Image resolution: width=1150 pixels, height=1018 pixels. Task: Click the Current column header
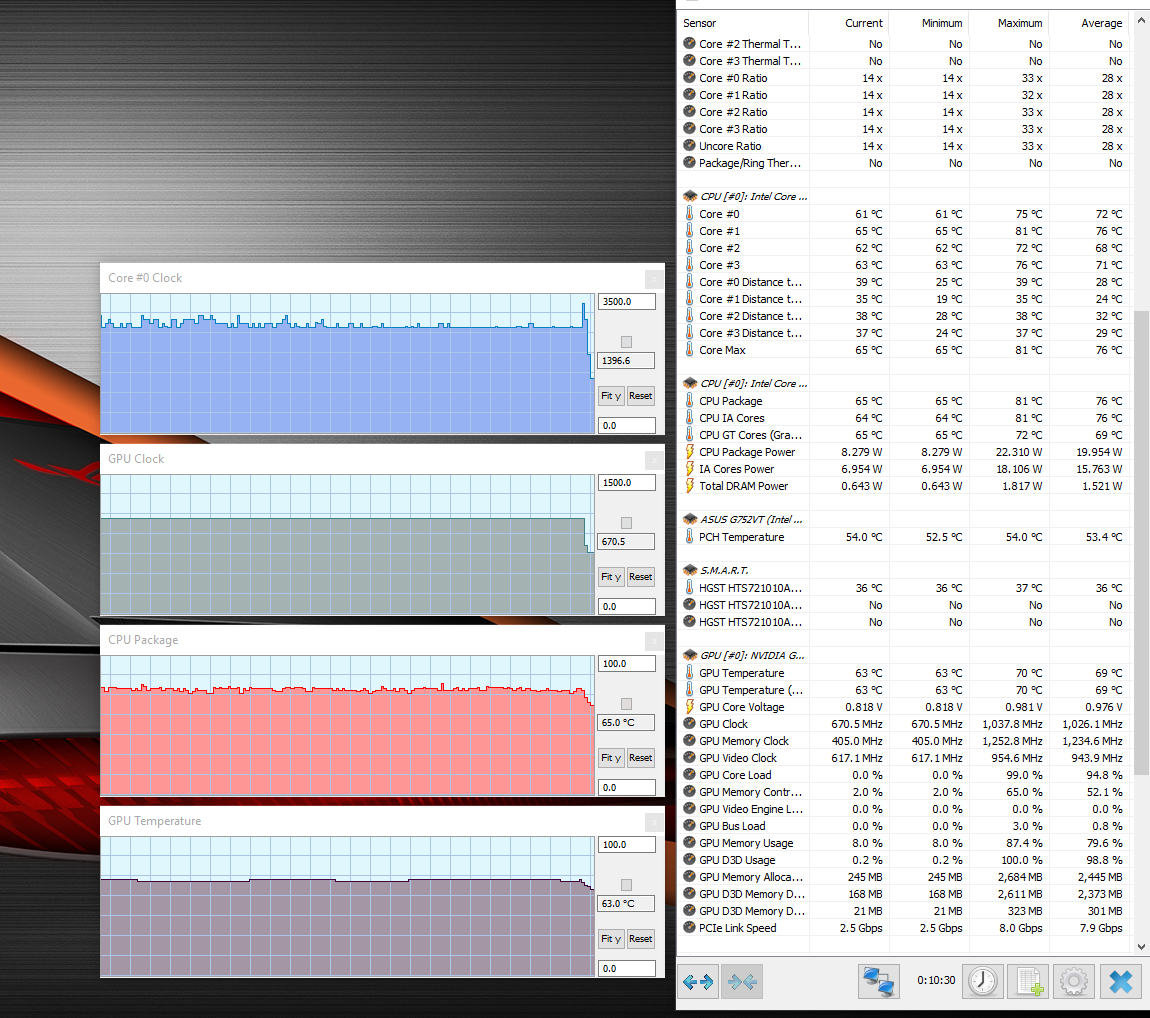click(849, 23)
